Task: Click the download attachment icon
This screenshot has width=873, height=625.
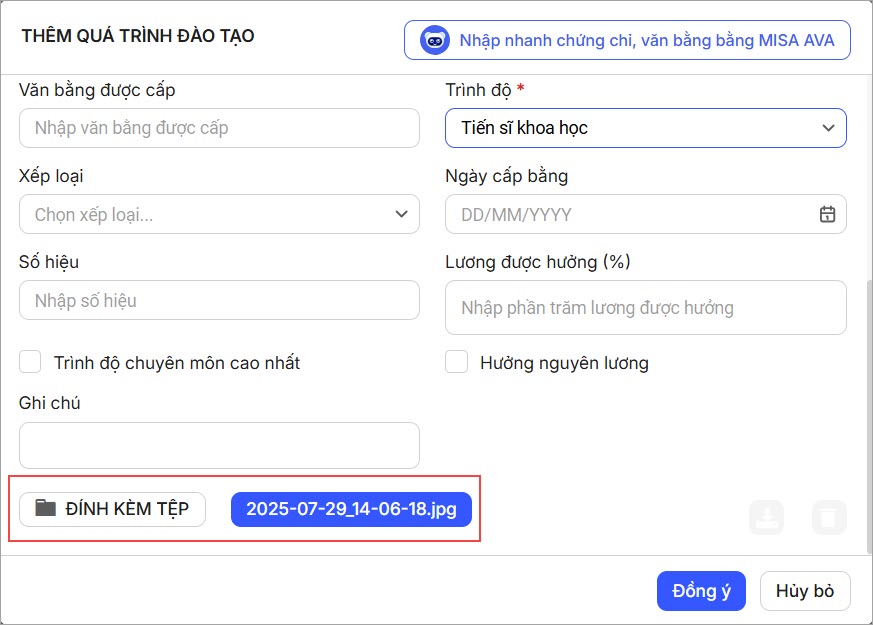Action: pos(767,517)
